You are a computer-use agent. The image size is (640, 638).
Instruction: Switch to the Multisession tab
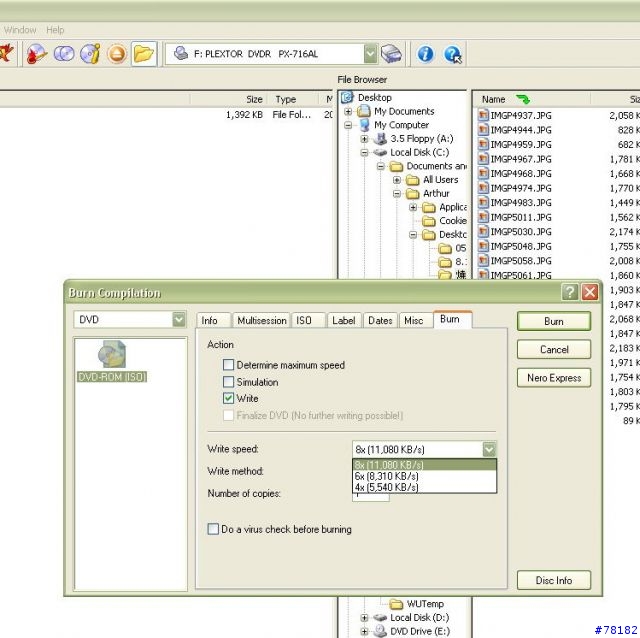[x=262, y=320]
